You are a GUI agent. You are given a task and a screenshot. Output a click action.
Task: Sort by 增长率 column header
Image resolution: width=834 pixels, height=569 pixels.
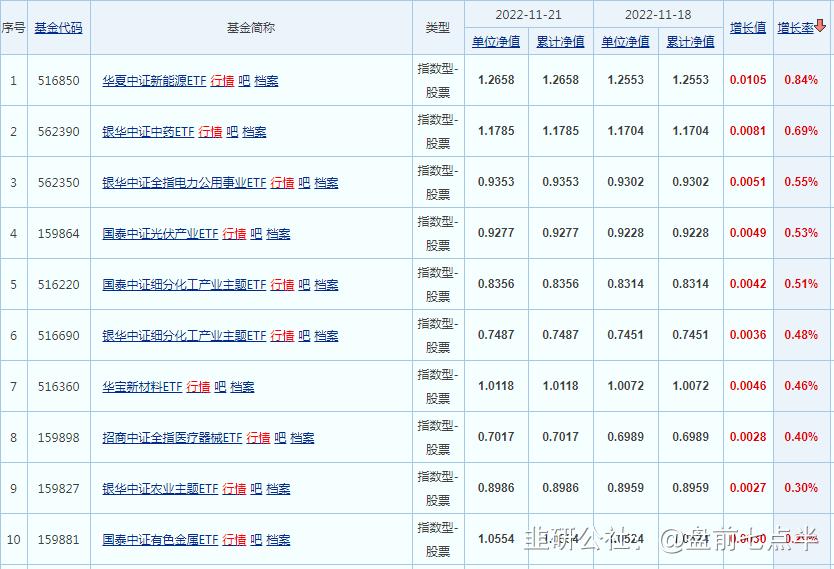click(795, 28)
